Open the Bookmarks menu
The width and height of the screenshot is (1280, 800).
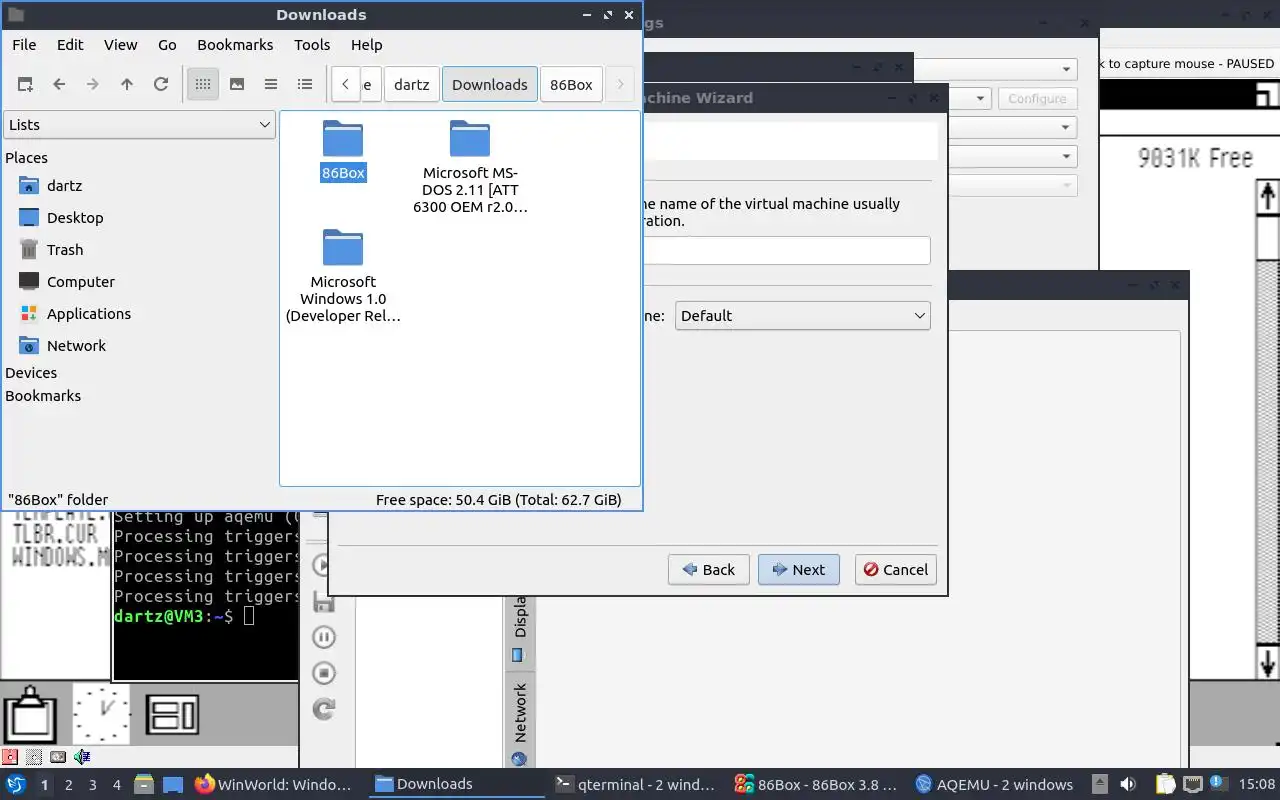[x=235, y=45]
